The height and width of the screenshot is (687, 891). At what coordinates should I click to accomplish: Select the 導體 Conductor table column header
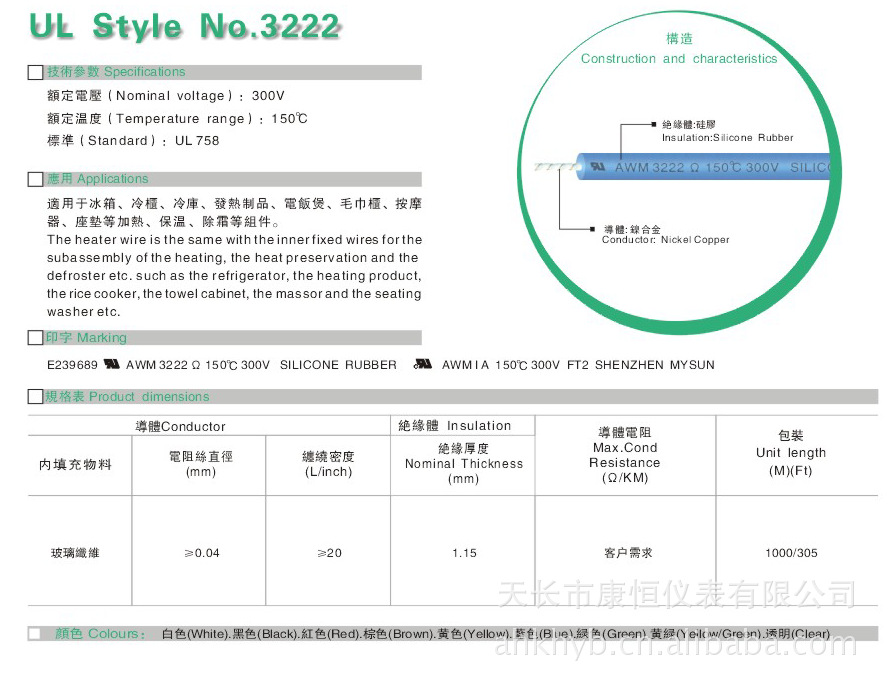181,427
